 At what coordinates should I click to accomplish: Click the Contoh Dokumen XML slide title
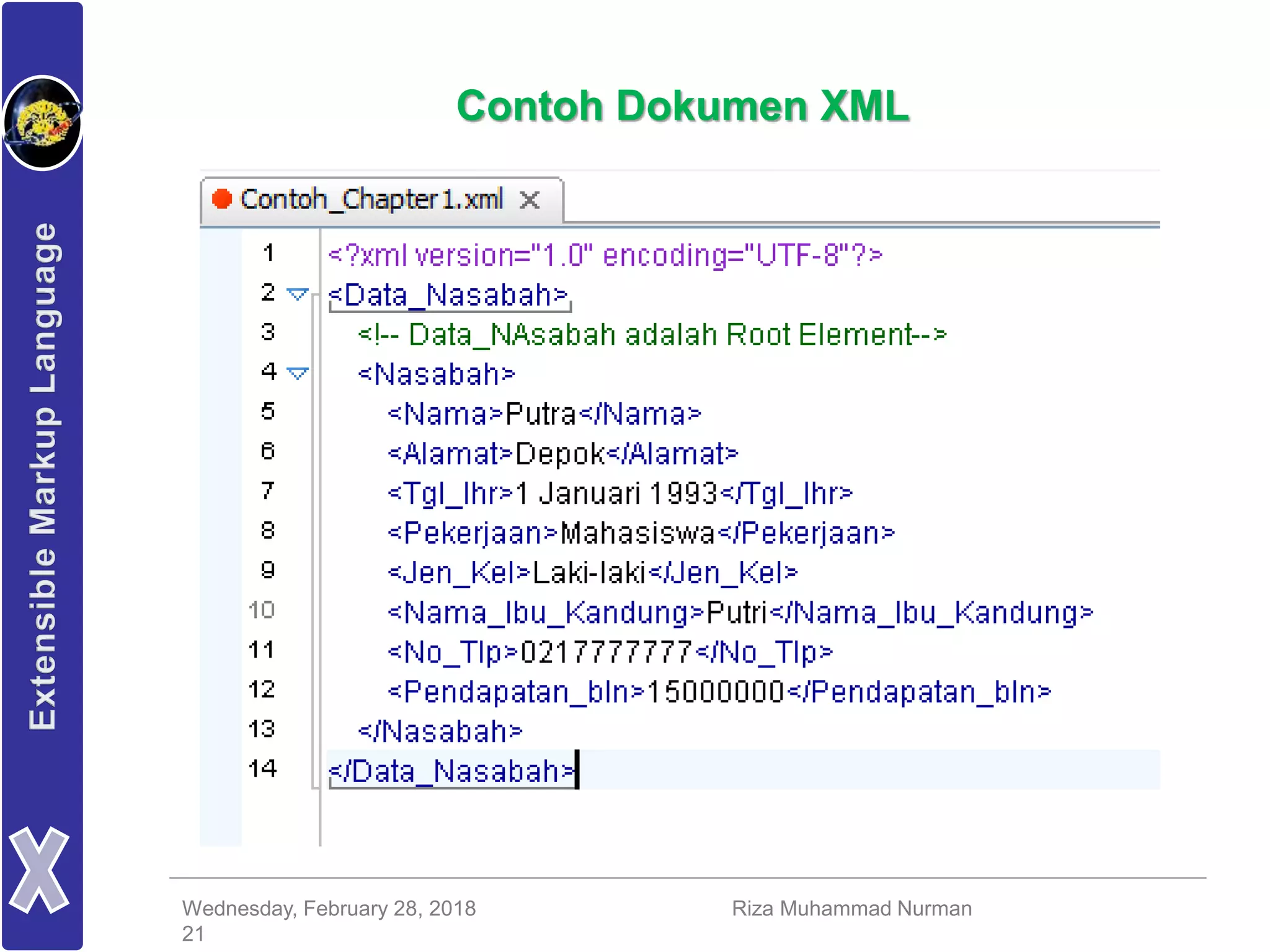(x=683, y=106)
